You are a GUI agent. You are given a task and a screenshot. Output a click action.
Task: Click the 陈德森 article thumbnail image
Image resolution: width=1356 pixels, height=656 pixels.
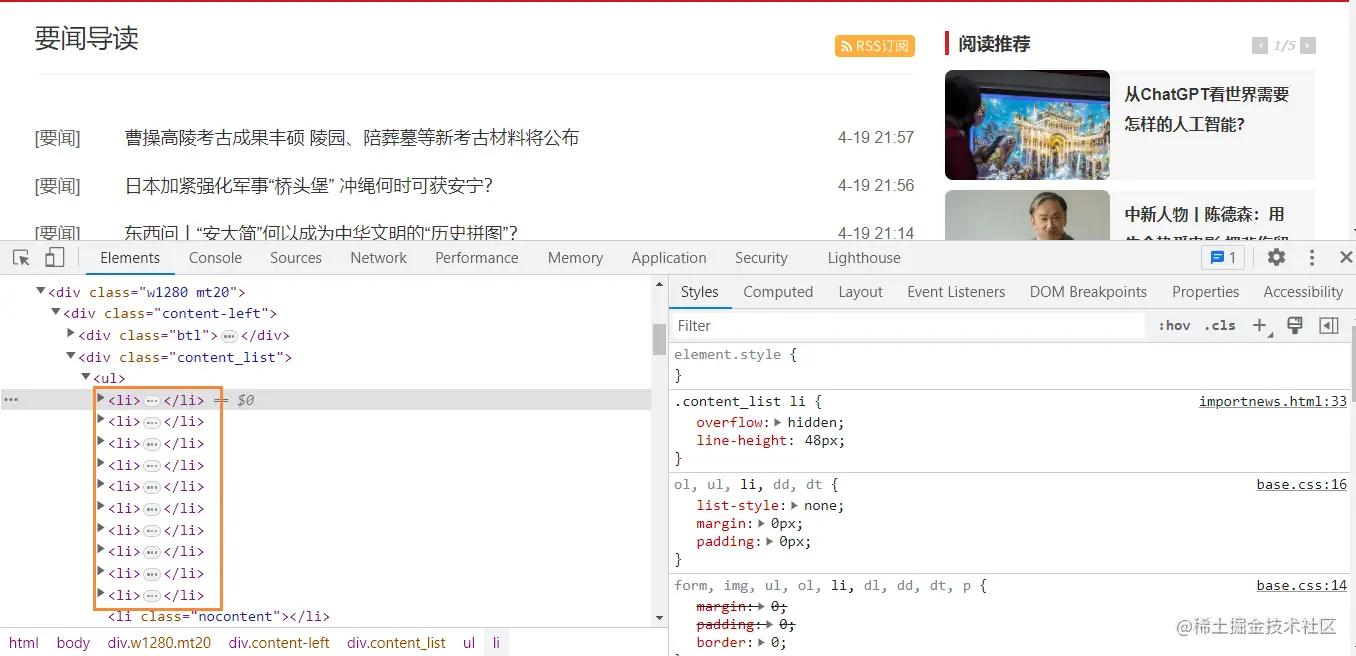click(x=1027, y=215)
